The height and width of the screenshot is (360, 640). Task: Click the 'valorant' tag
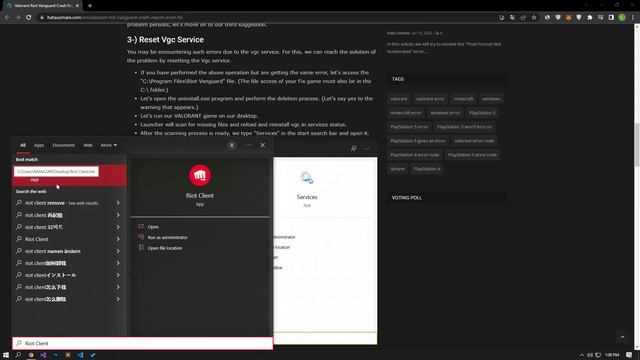click(x=398, y=99)
